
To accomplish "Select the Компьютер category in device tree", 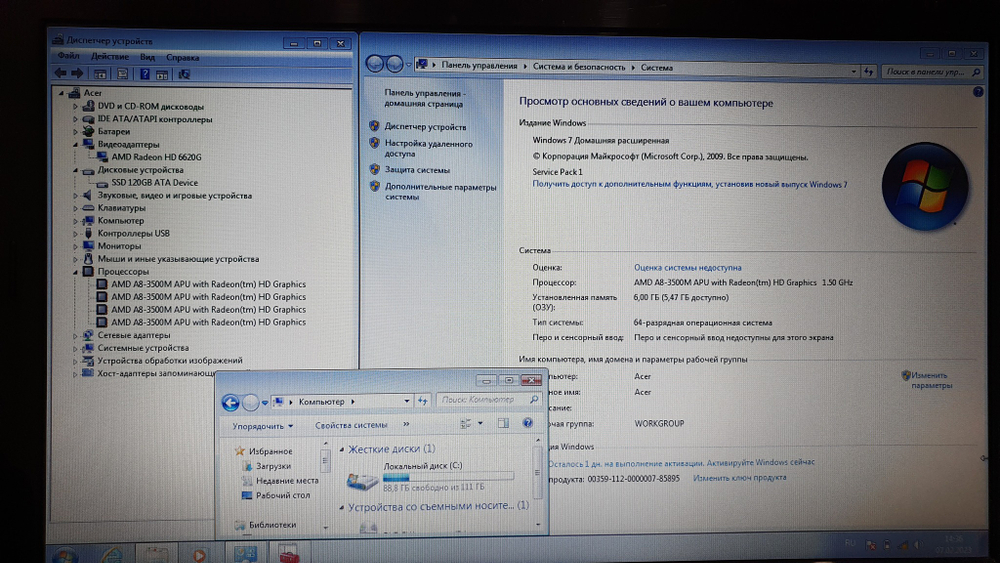I will click(x=121, y=221).
